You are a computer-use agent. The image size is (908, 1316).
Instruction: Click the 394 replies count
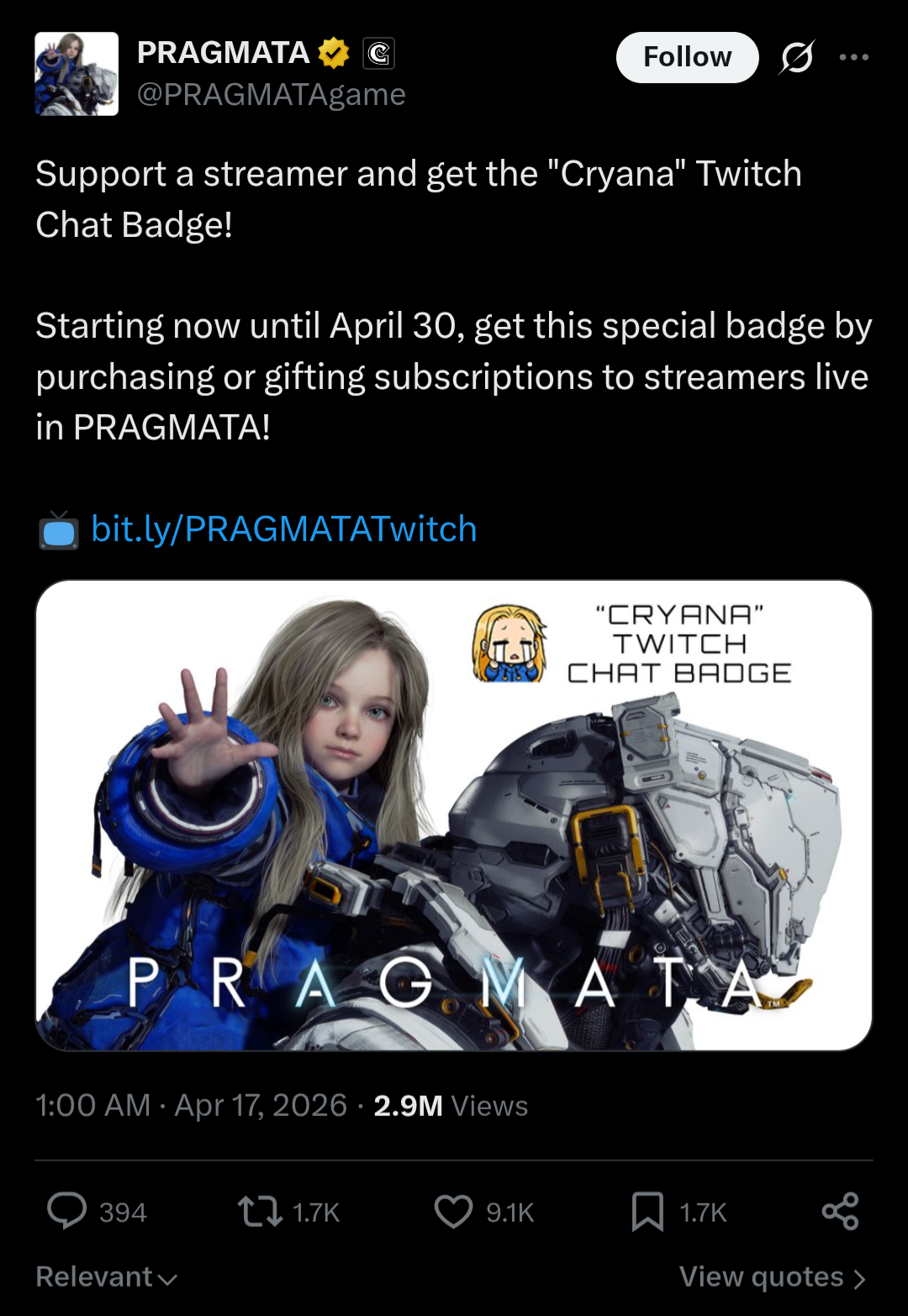tap(123, 1213)
